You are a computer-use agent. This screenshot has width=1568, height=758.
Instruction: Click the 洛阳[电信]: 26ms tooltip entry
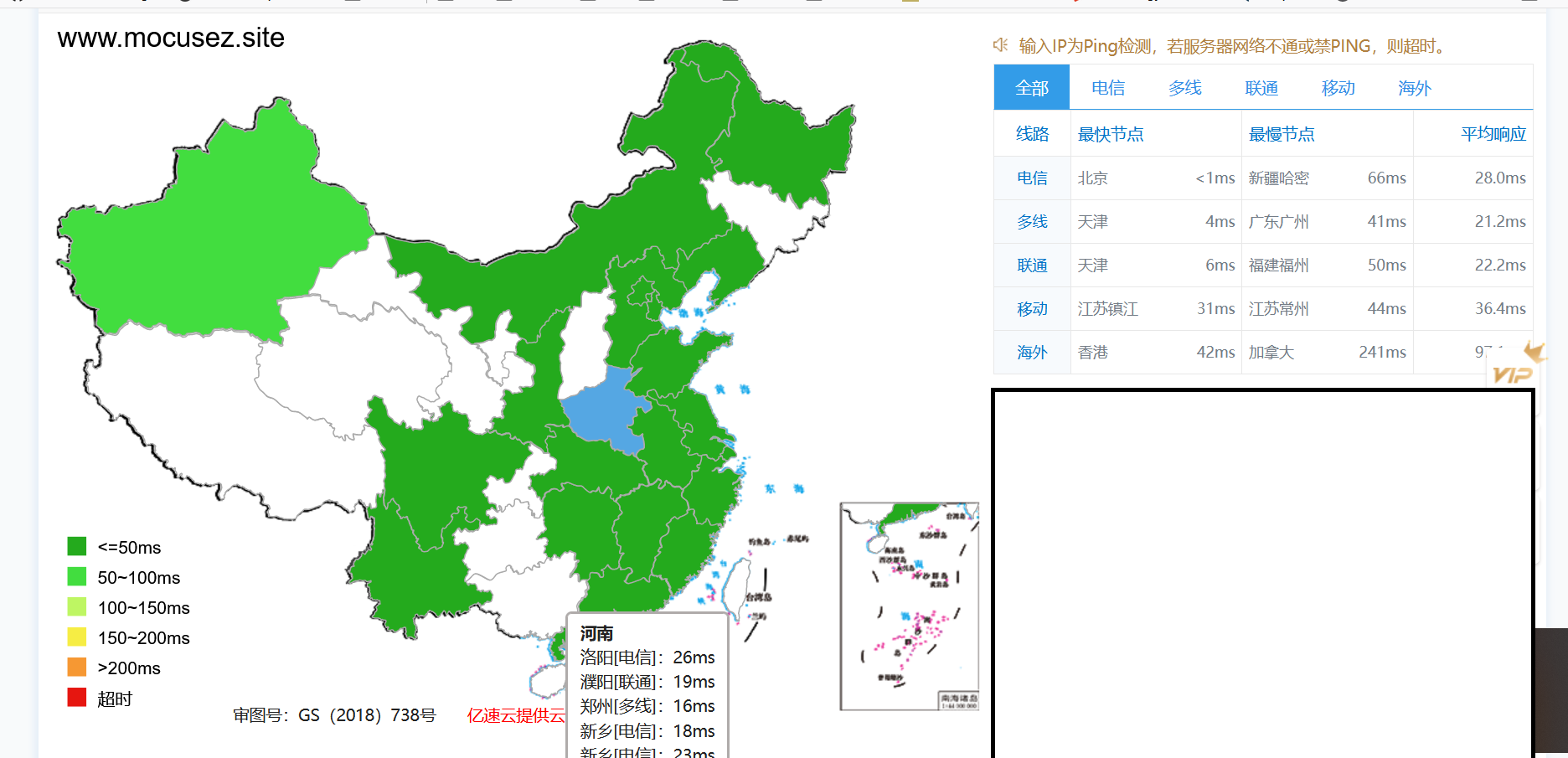tap(647, 657)
